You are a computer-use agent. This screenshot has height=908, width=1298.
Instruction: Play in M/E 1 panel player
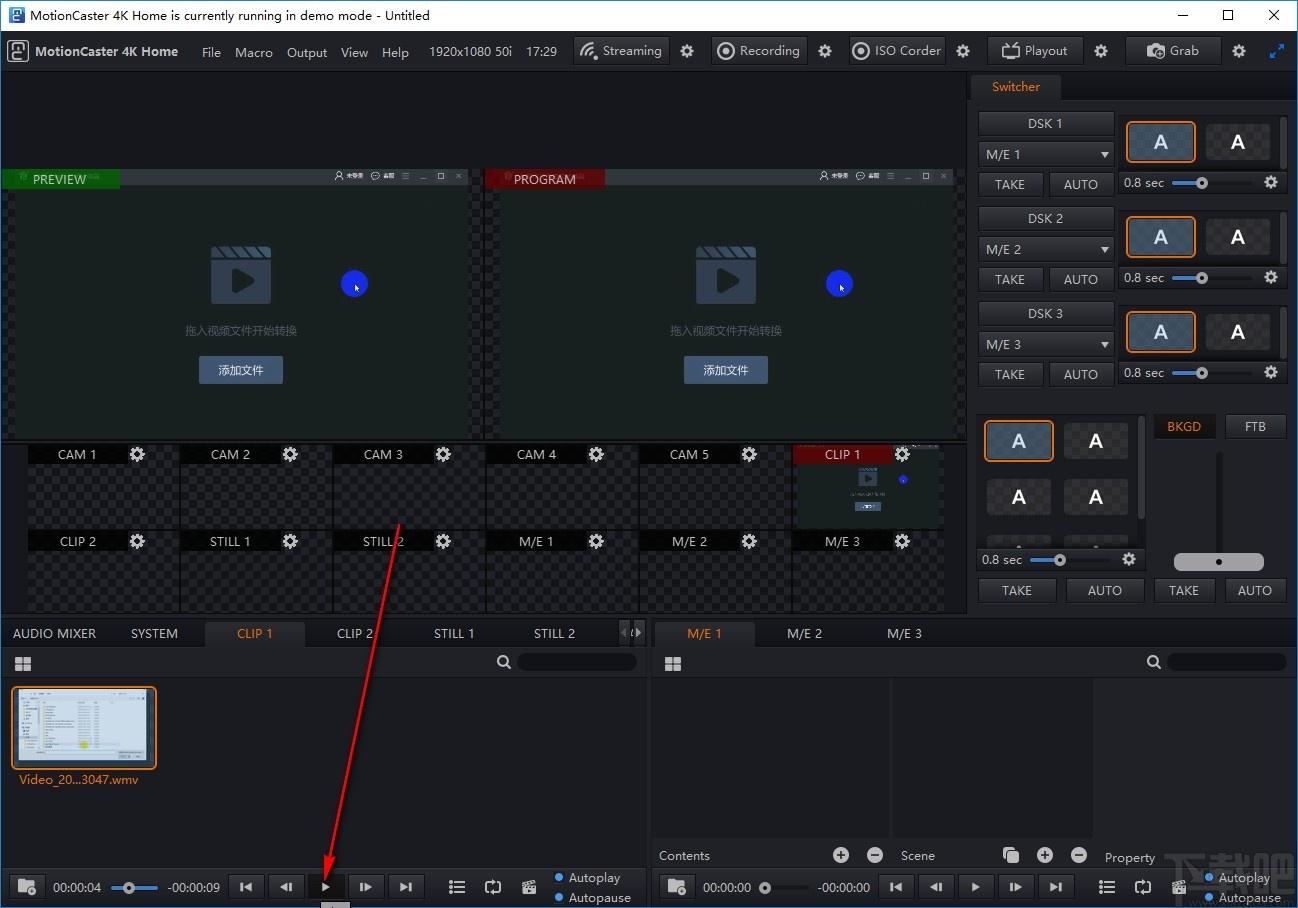976,887
